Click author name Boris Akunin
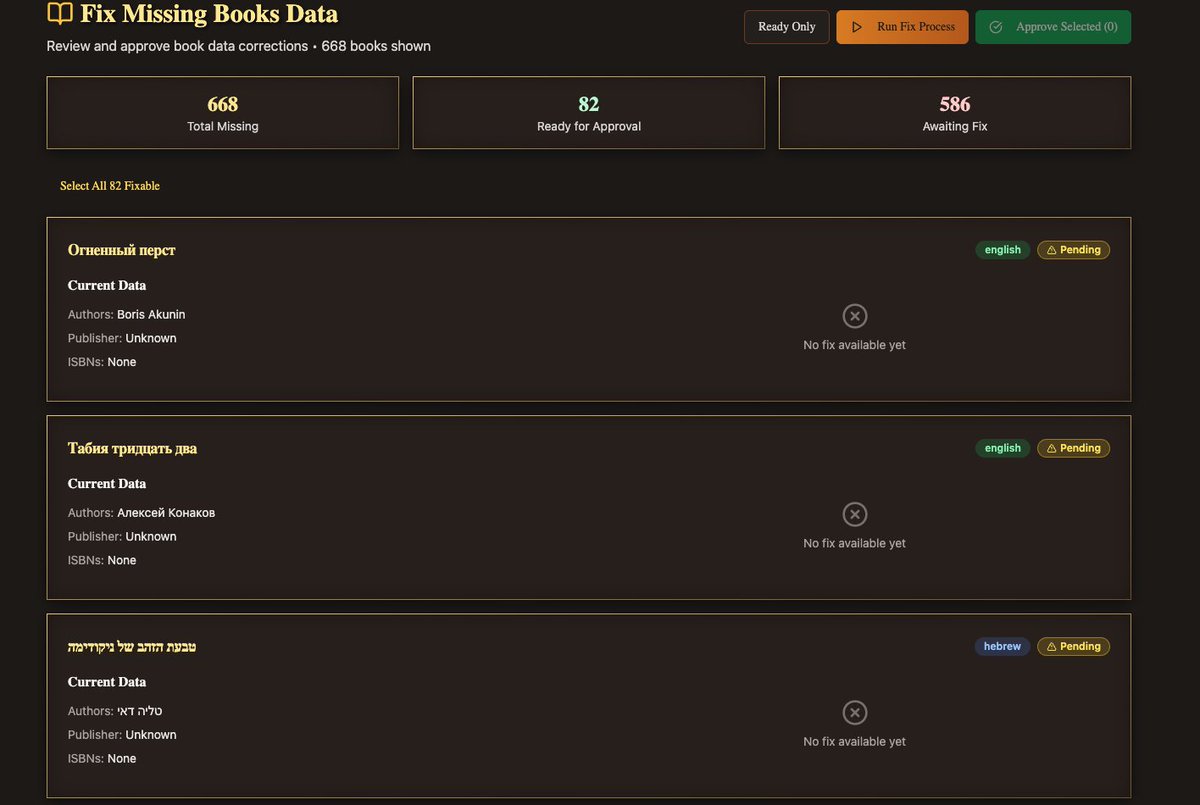 coord(151,314)
